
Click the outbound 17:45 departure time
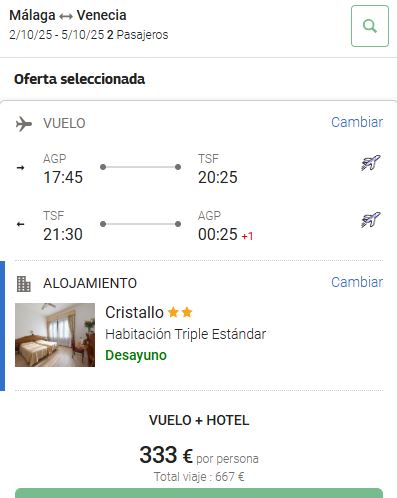pyautogui.click(x=63, y=177)
